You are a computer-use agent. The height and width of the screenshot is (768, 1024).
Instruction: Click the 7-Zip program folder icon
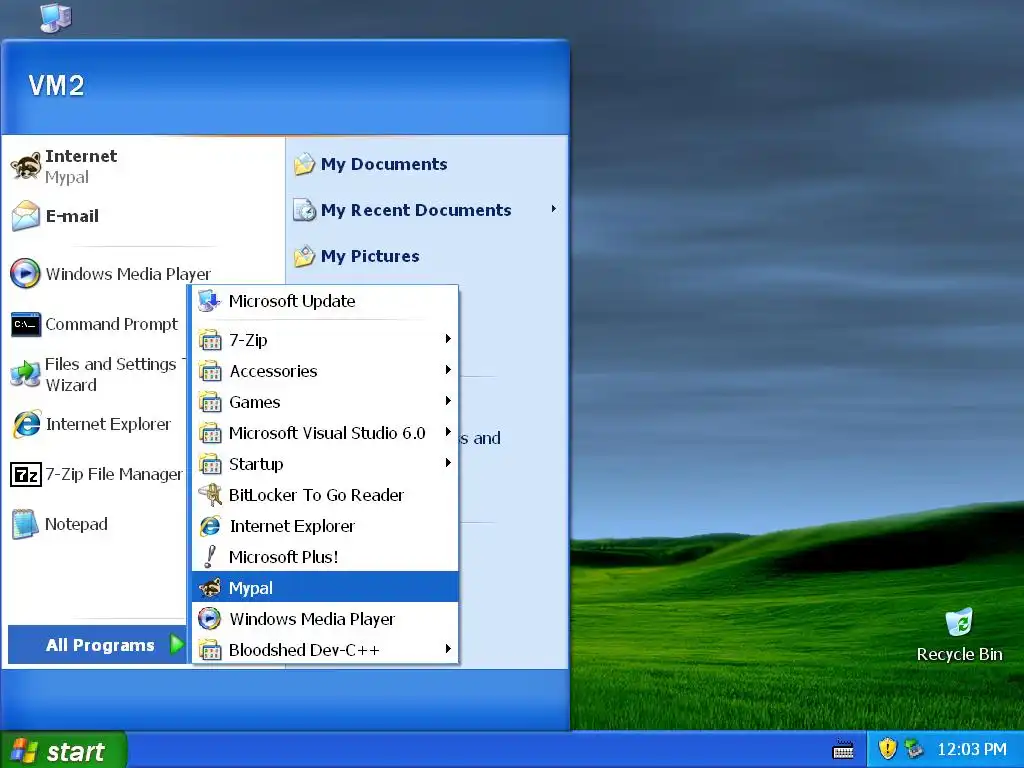coord(210,340)
